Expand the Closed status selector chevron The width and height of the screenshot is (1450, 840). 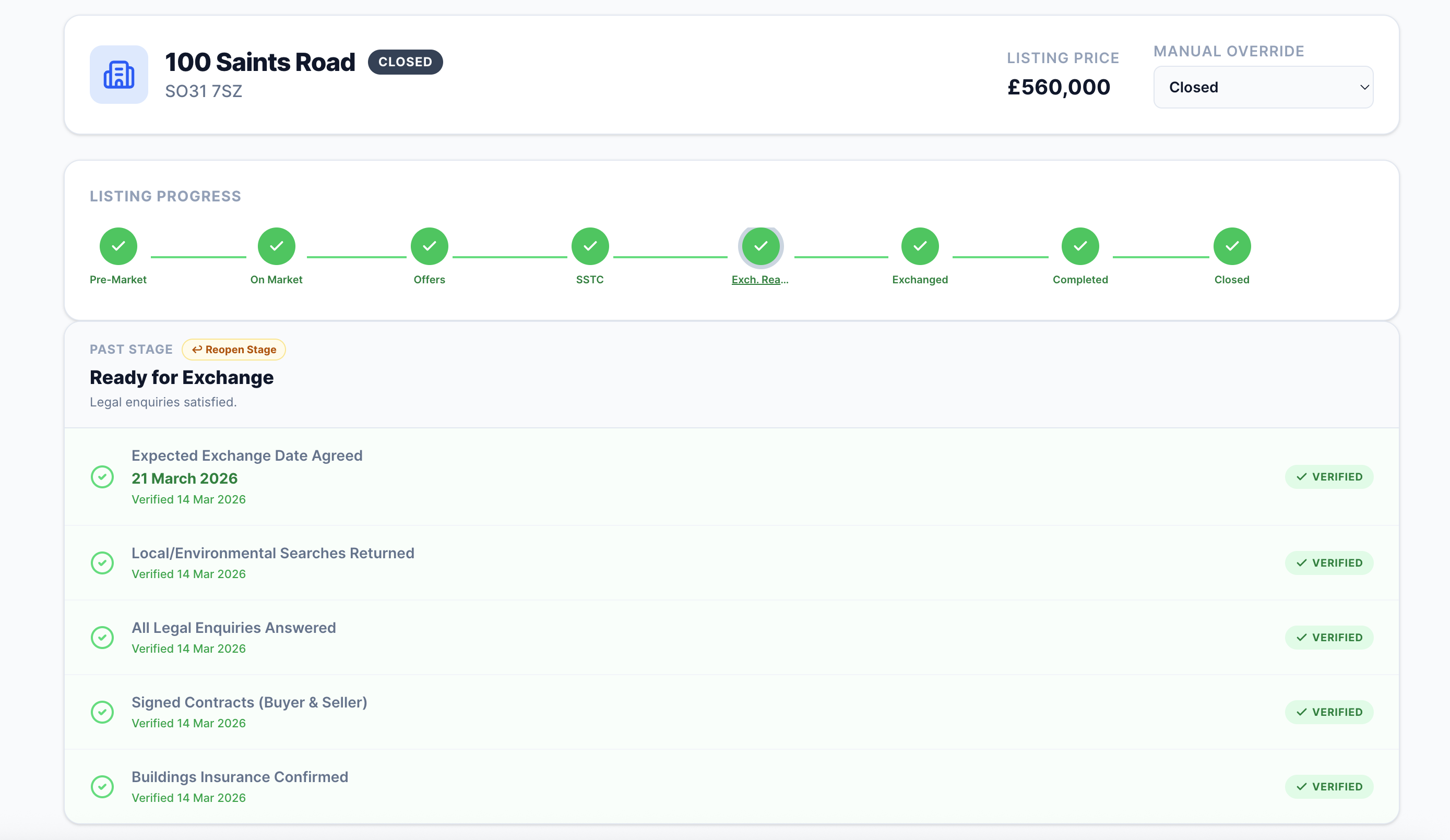[1365, 87]
